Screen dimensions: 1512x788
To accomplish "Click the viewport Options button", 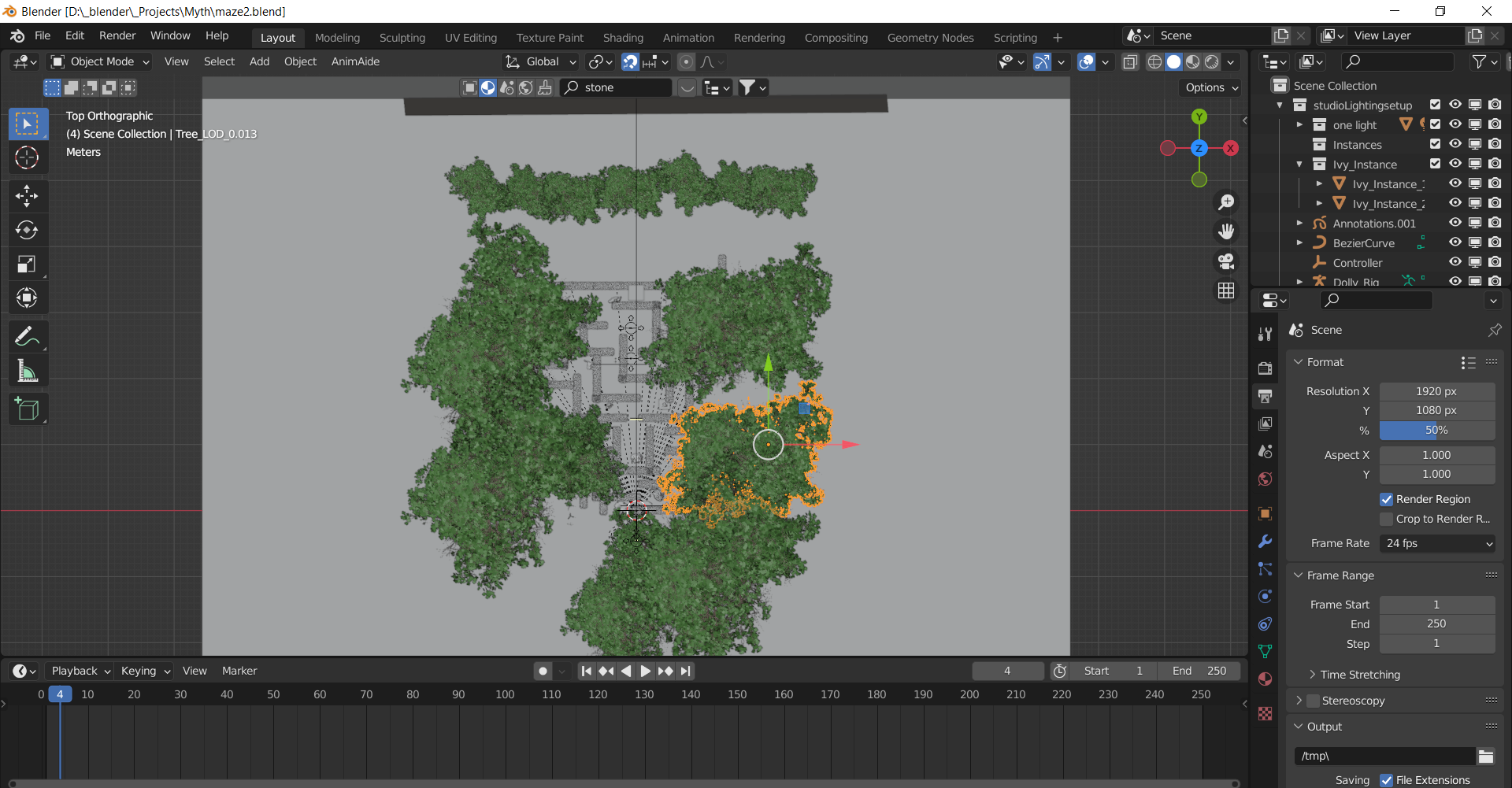I will 1211,87.
